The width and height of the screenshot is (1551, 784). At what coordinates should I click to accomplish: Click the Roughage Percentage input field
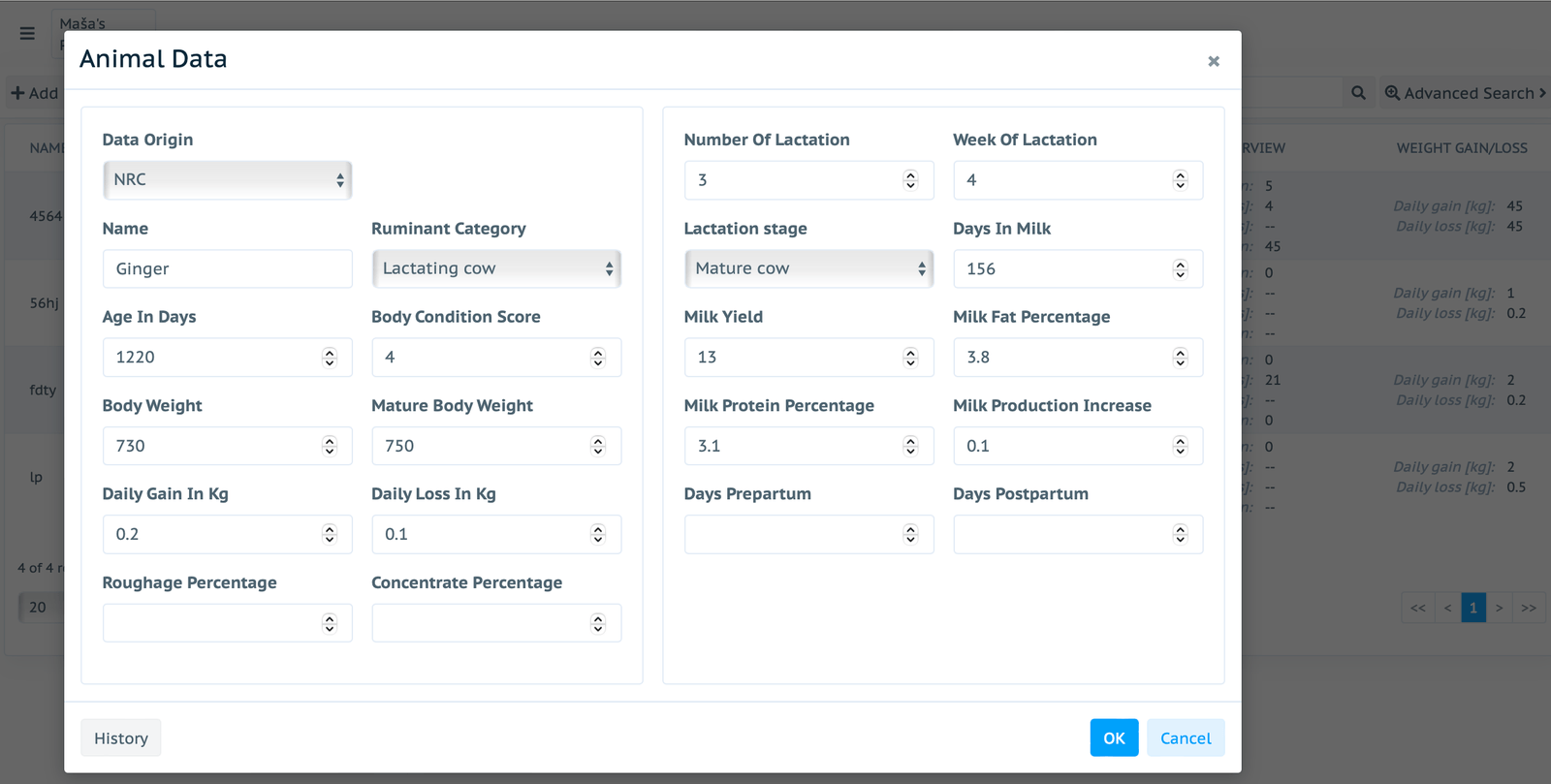point(228,623)
